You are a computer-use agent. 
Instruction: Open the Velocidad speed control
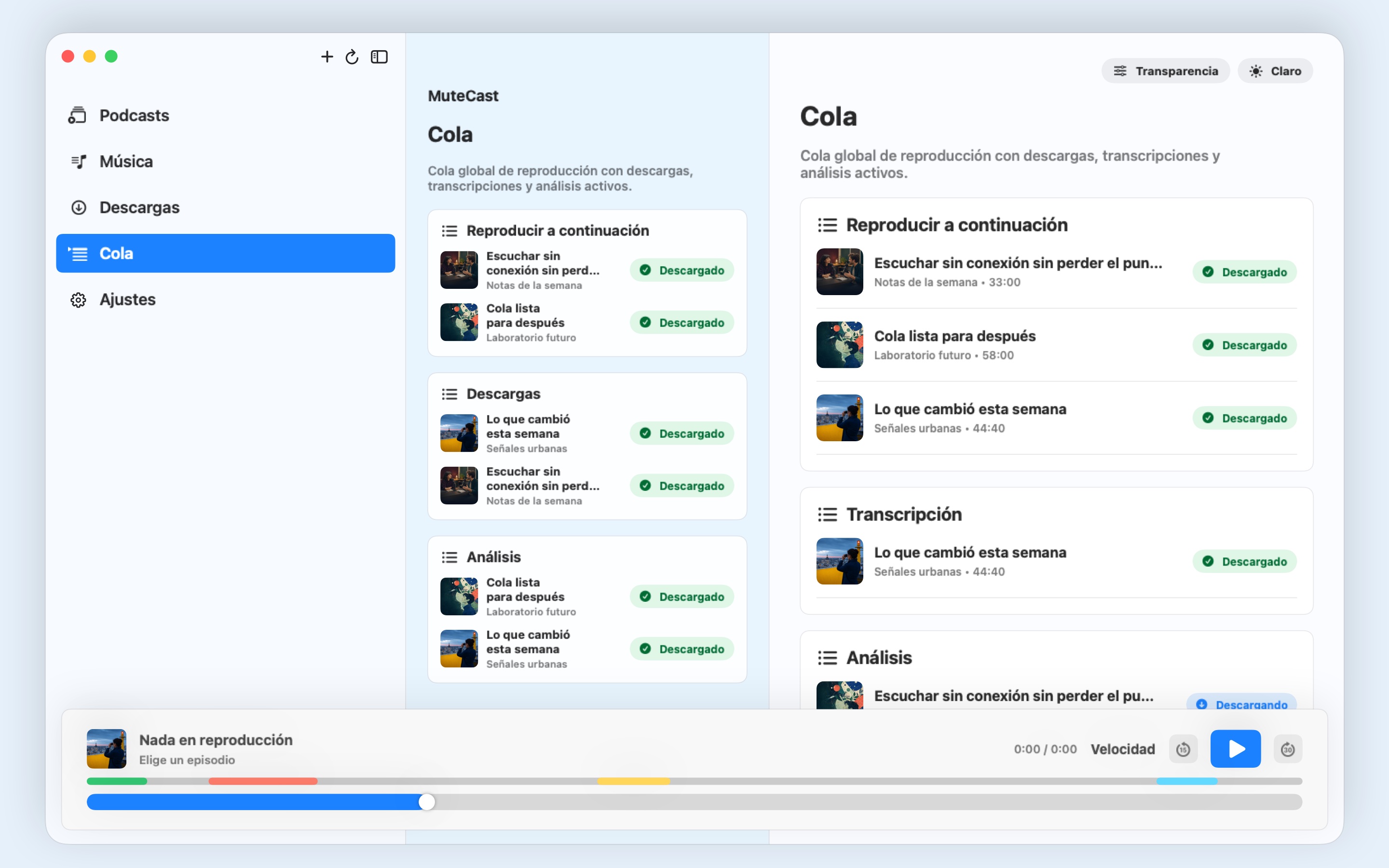tap(1123, 748)
